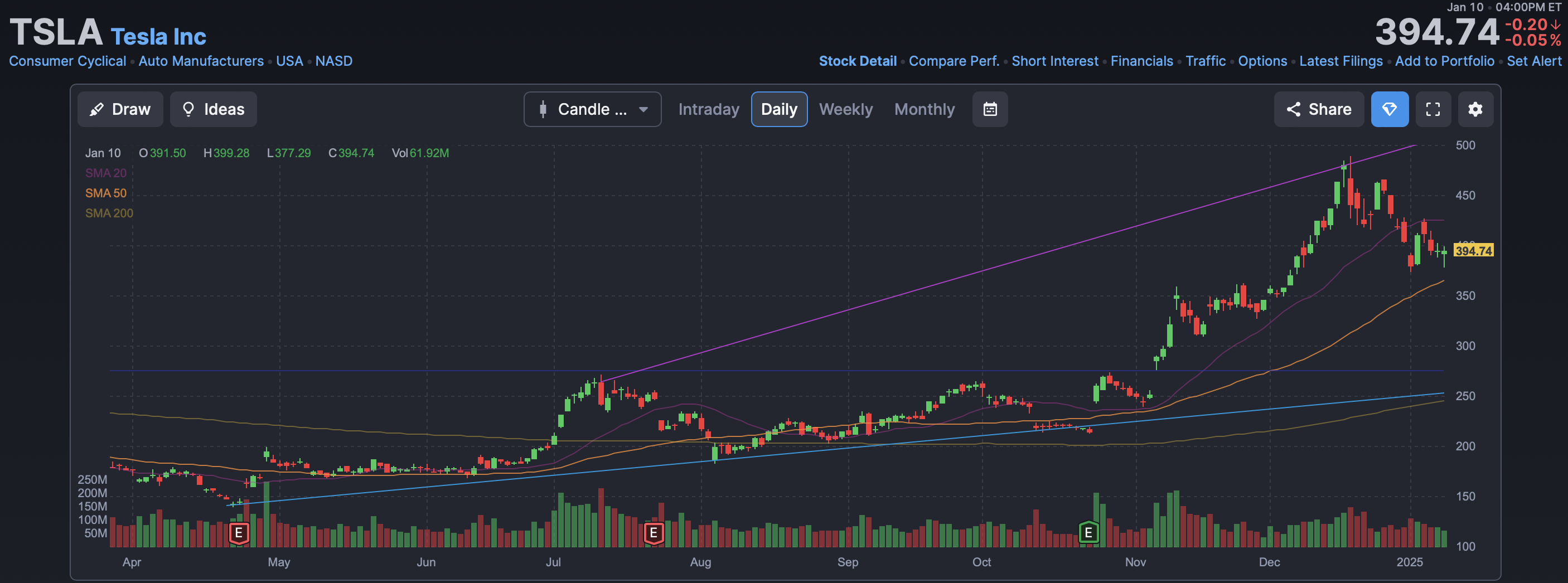Image resolution: width=1568 pixels, height=583 pixels.
Task: Open Compare Perf. link
Action: click(x=954, y=61)
